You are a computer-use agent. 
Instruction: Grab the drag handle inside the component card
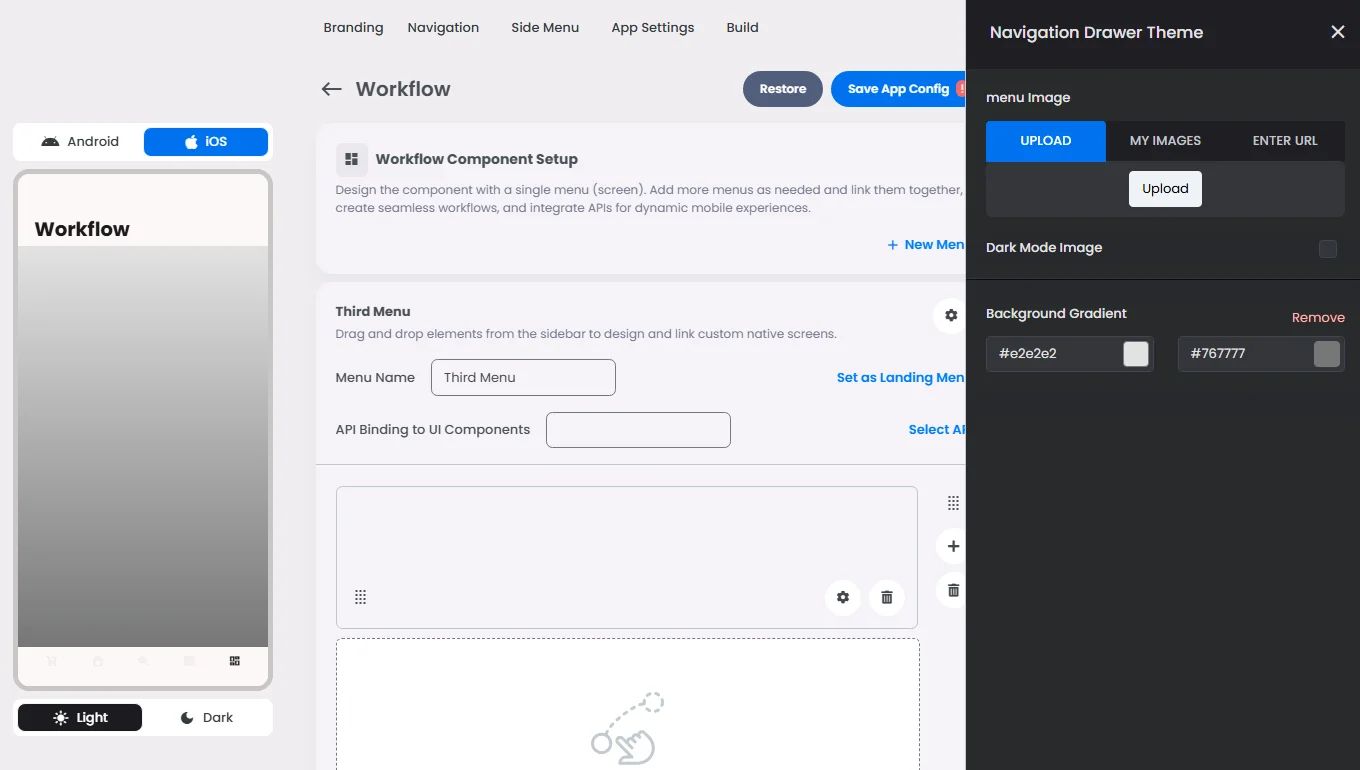click(x=361, y=597)
